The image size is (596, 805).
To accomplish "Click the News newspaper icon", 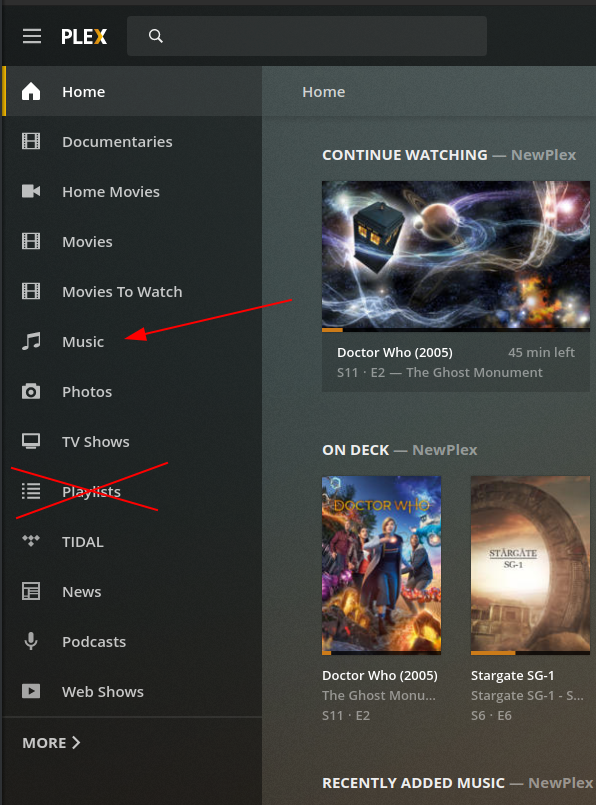I will (x=31, y=591).
